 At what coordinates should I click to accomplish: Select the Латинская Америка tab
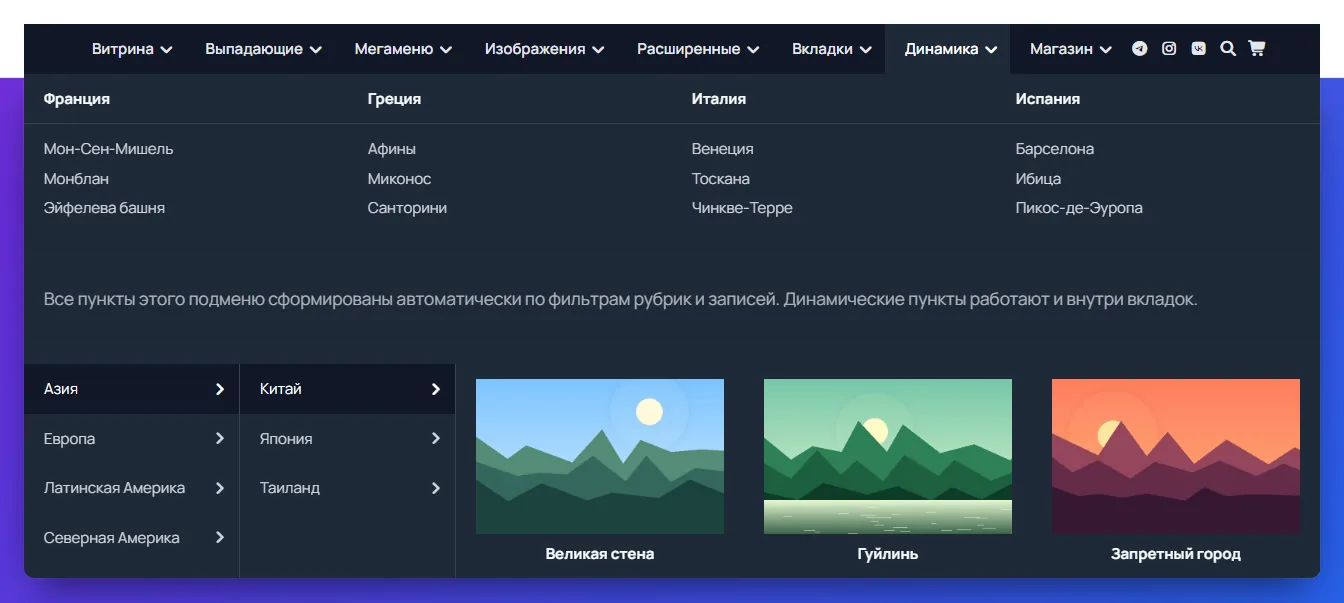click(132, 488)
